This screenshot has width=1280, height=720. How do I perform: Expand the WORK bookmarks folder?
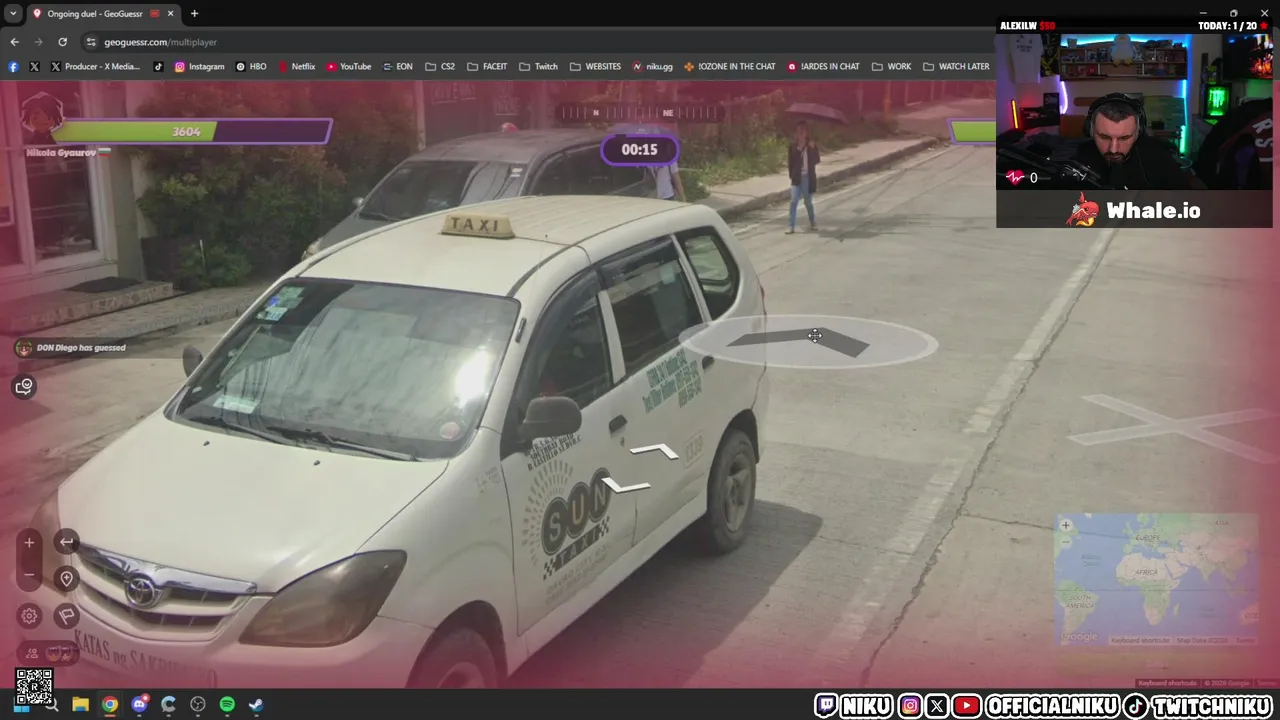pyautogui.click(x=891, y=67)
